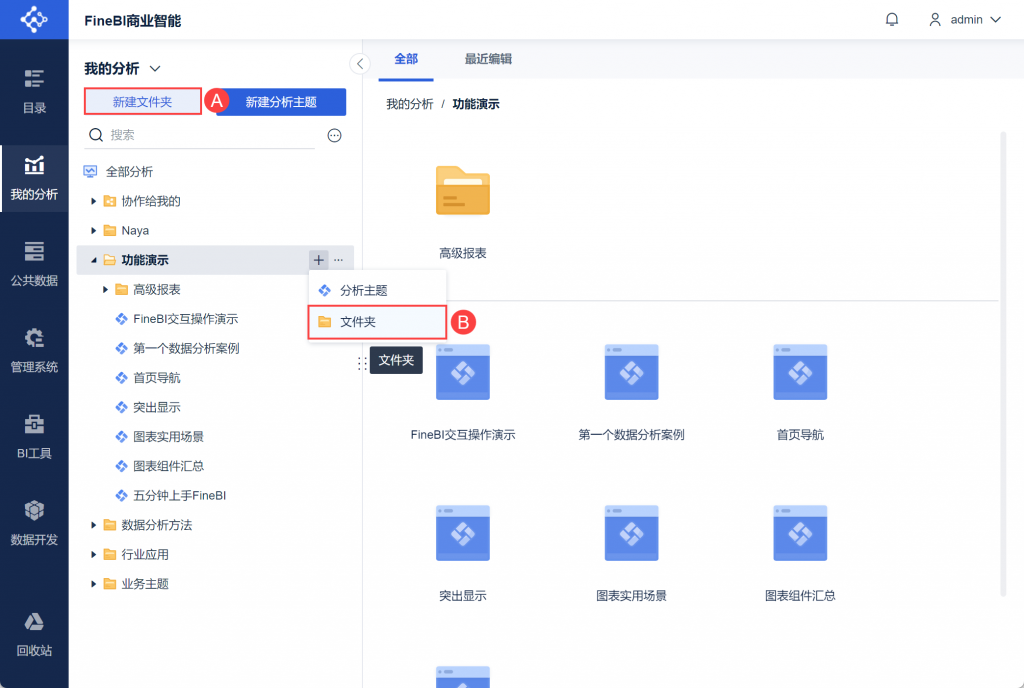Open 回收站 recycle bin sidebar icon
Viewport: 1024px width, 688px height.
pos(34,634)
